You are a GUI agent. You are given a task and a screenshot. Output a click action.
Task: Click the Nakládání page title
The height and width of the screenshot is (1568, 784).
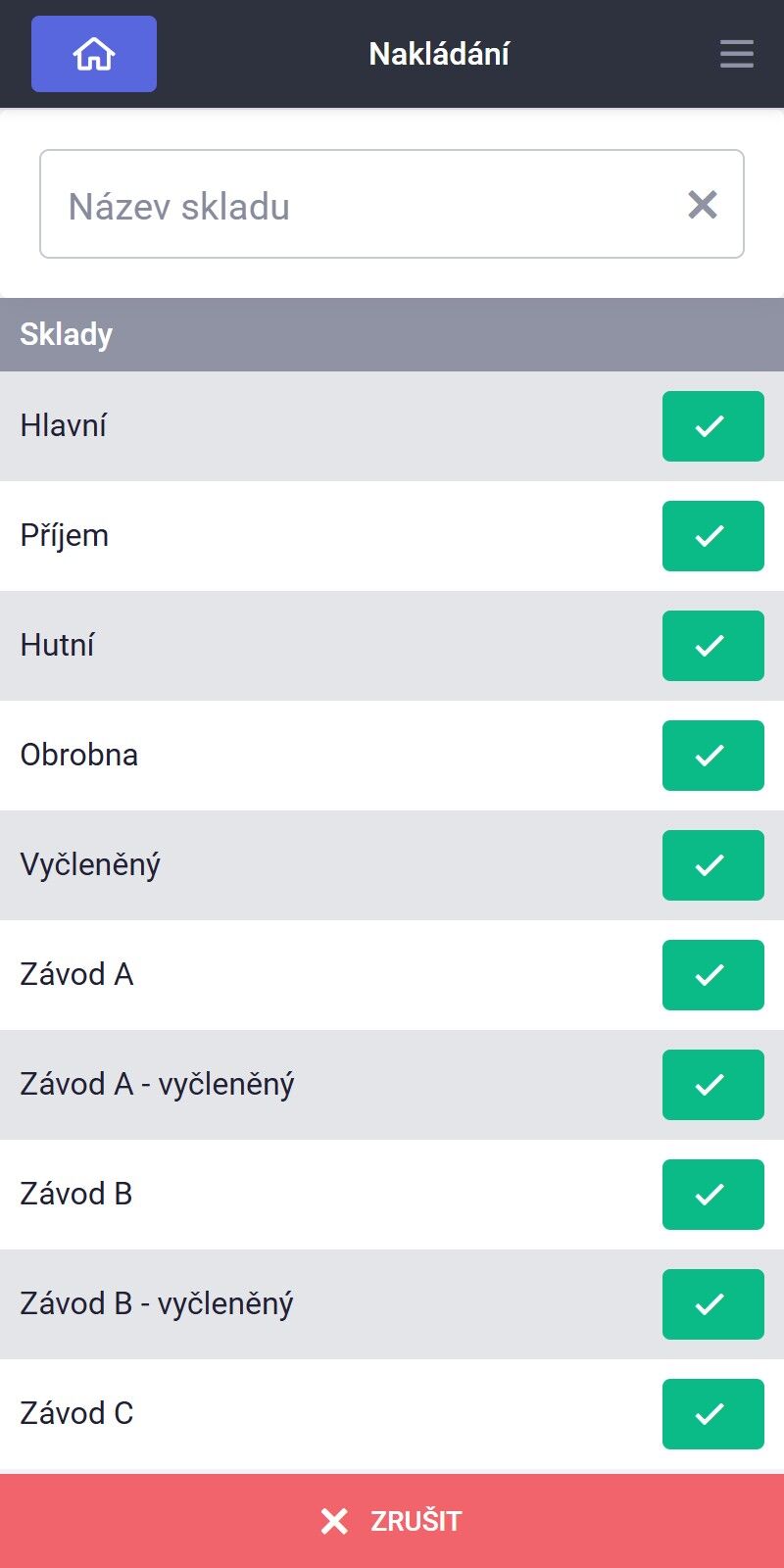[x=439, y=54]
